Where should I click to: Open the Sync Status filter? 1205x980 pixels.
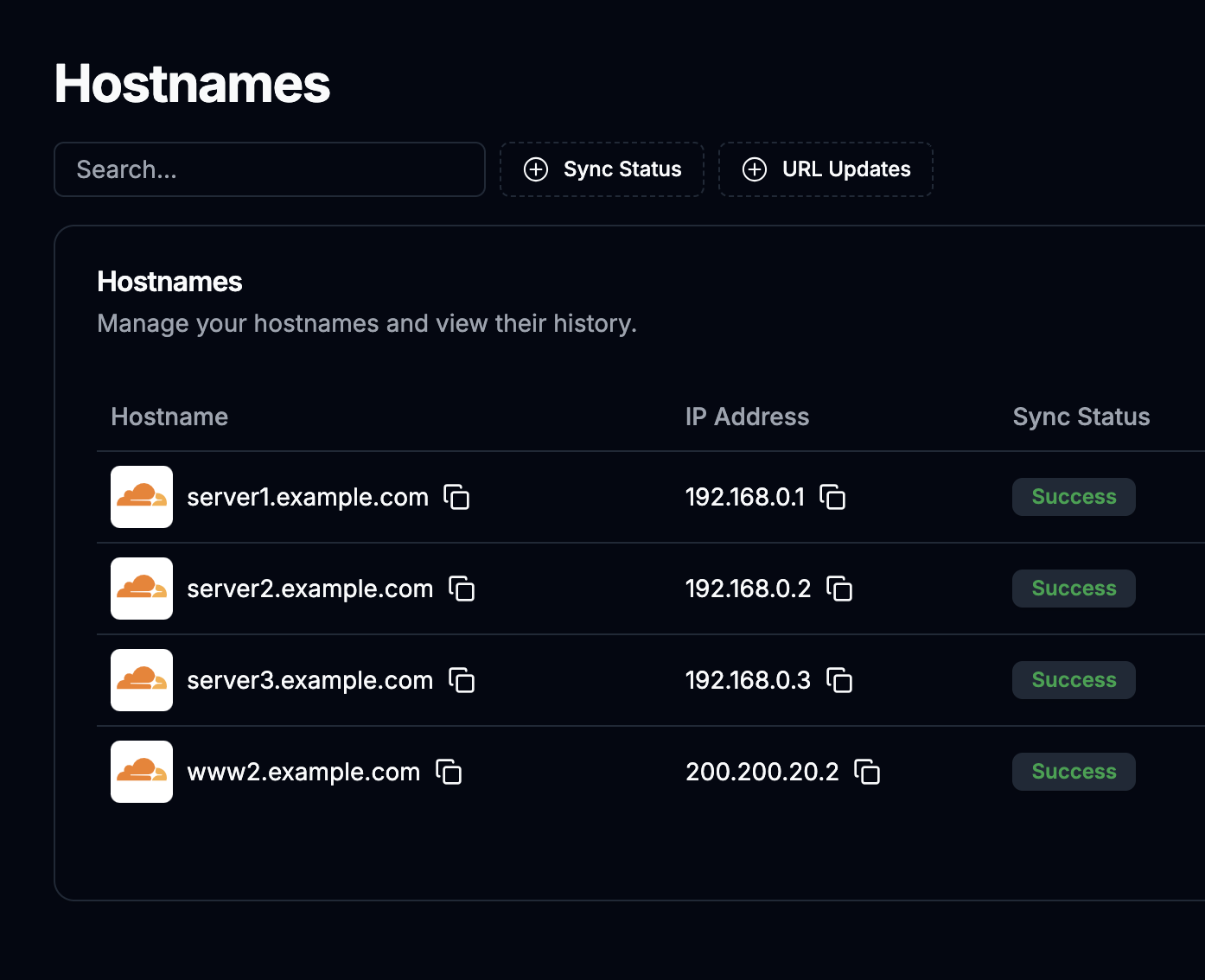coord(602,169)
